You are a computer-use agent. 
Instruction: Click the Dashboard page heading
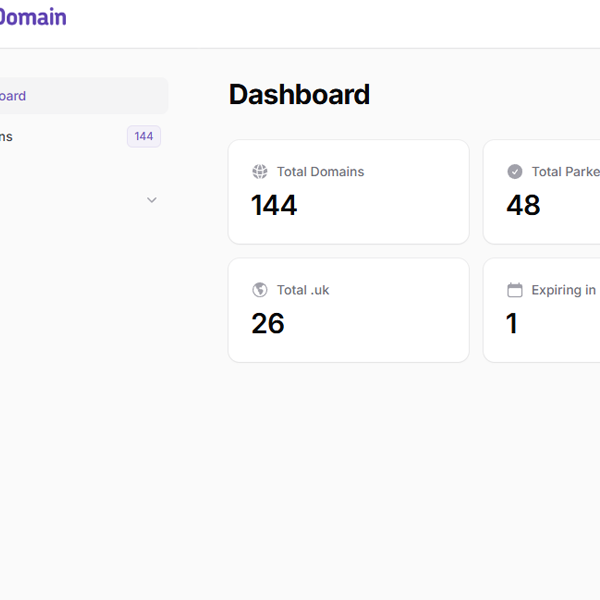pyautogui.click(x=299, y=94)
